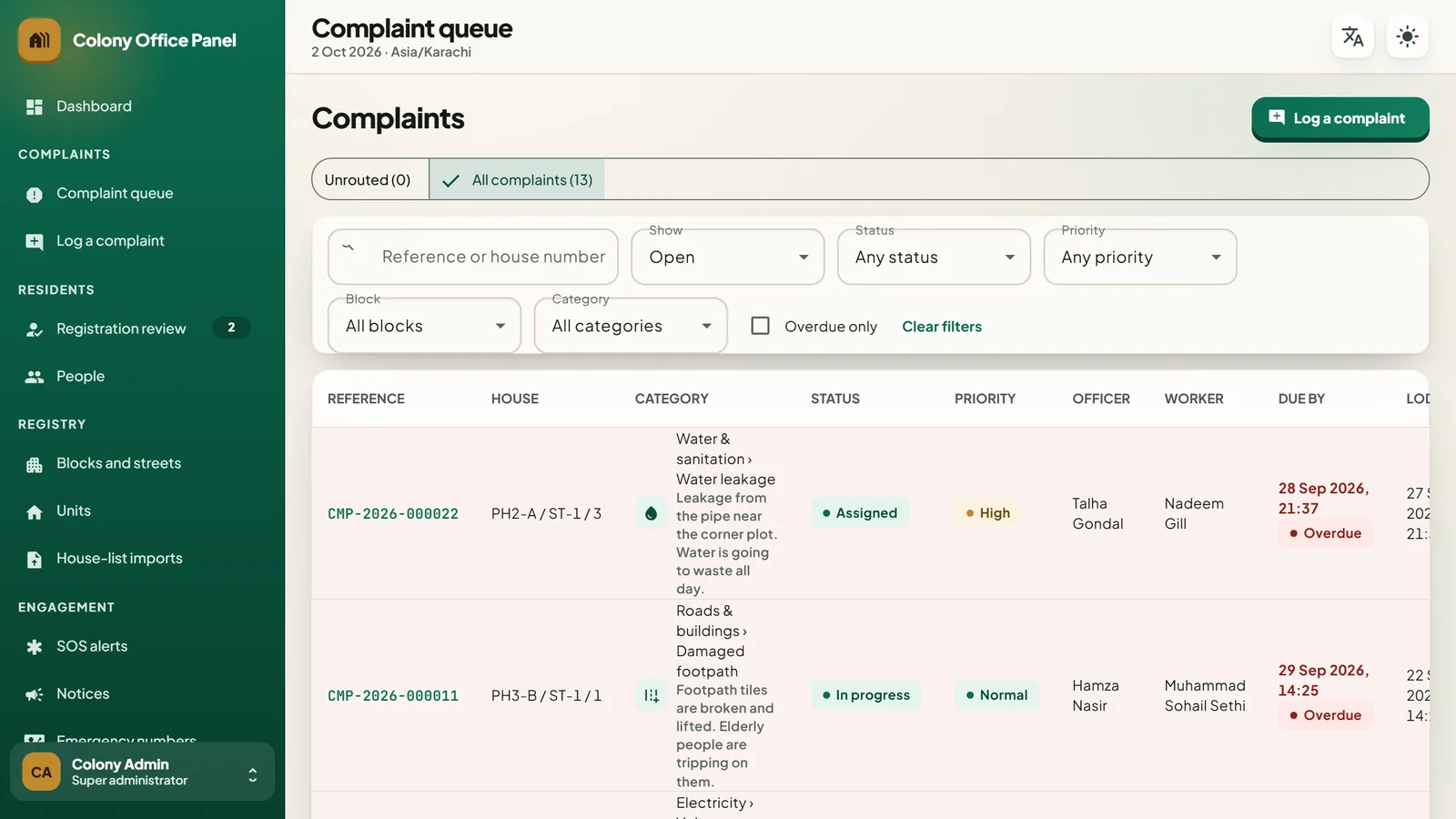
Task: Open Dashboard in the sidebar
Action: pos(142,106)
